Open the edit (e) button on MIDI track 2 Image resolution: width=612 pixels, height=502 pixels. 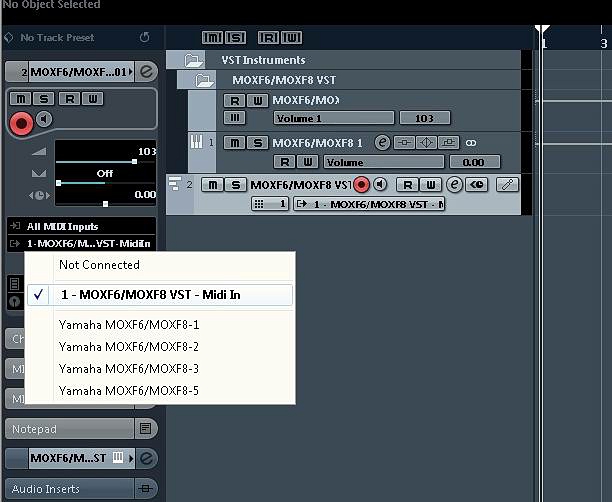tap(454, 185)
